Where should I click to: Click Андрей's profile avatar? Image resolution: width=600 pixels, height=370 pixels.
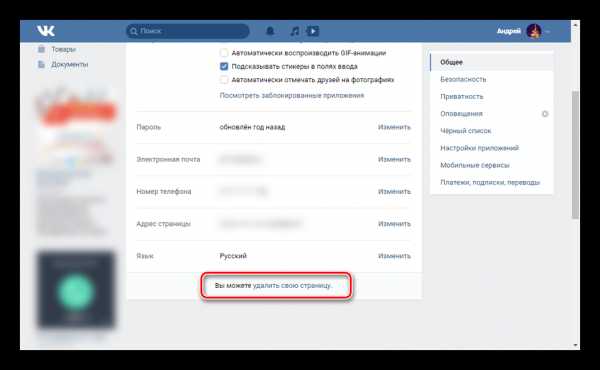click(534, 31)
